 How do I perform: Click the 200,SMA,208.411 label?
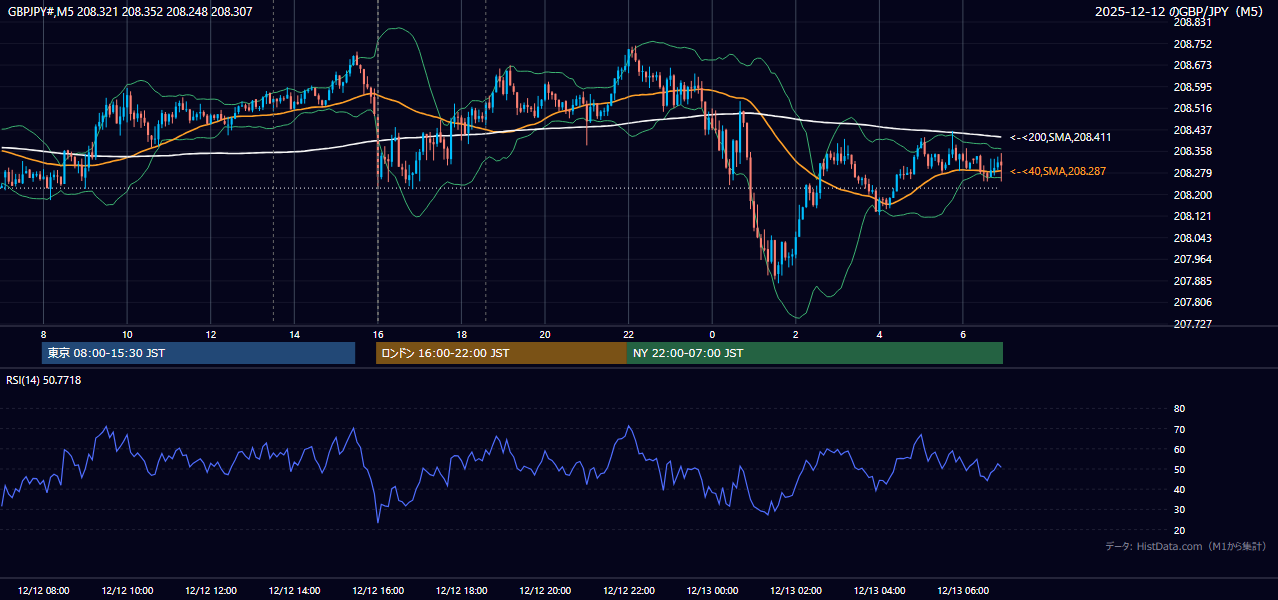1061,137
